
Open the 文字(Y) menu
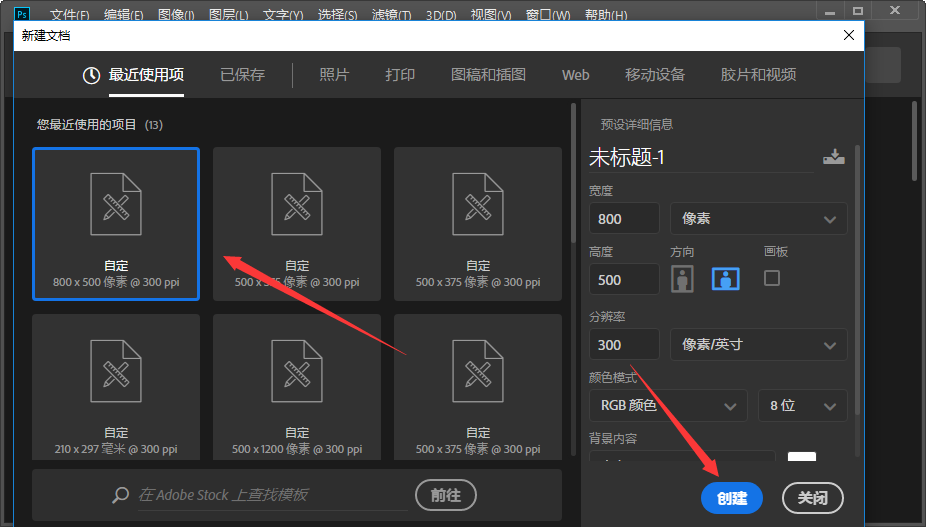pos(283,15)
